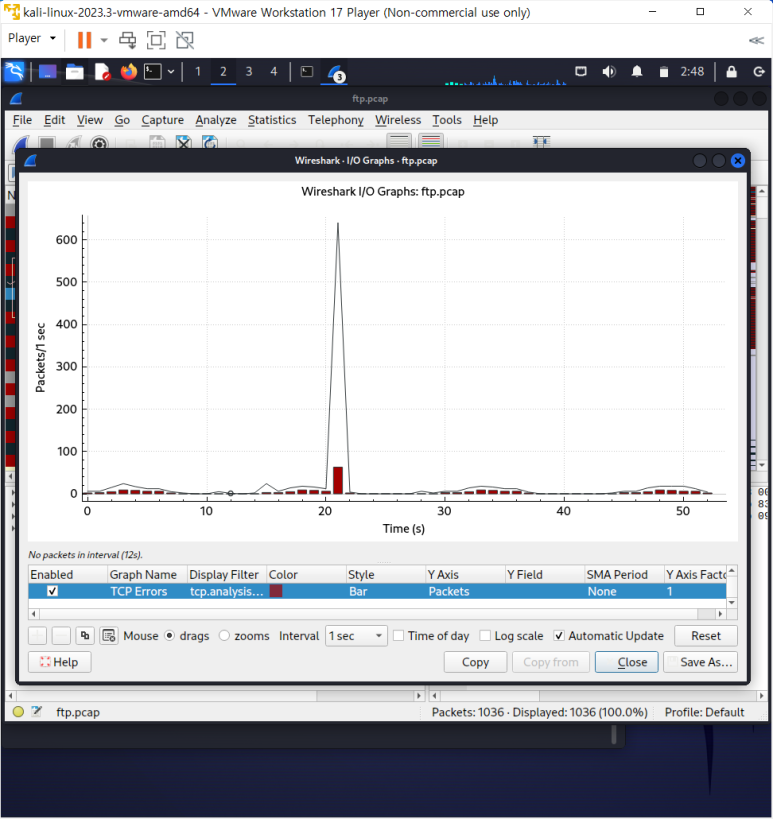Viewport: 773px width, 819px height.
Task: Enable Time of day checkbox
Action: click(399, 636)
